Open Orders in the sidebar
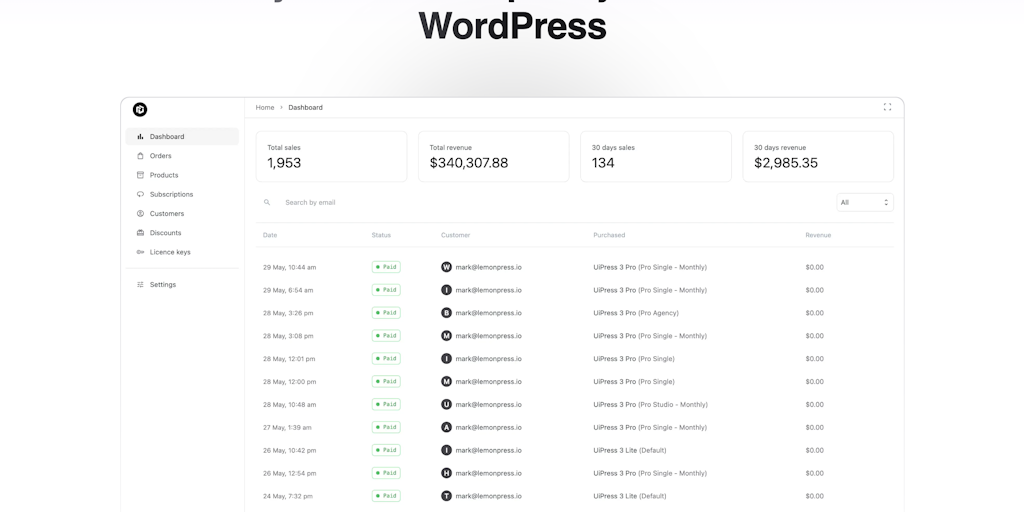Image resolution: width=1024 pixels, height=512 pixels. click(x=182, y=156)
